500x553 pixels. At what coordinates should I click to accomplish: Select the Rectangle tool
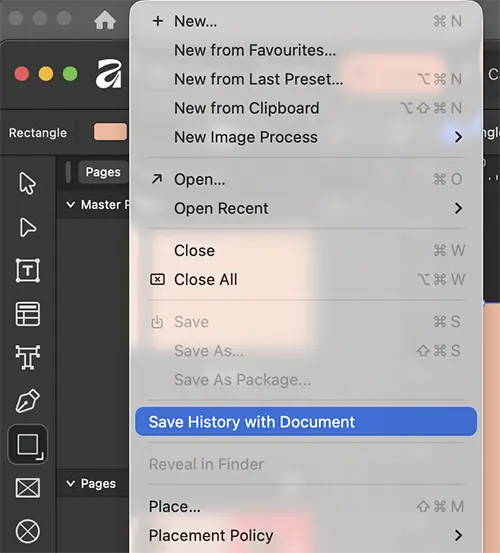pos(28,444)
